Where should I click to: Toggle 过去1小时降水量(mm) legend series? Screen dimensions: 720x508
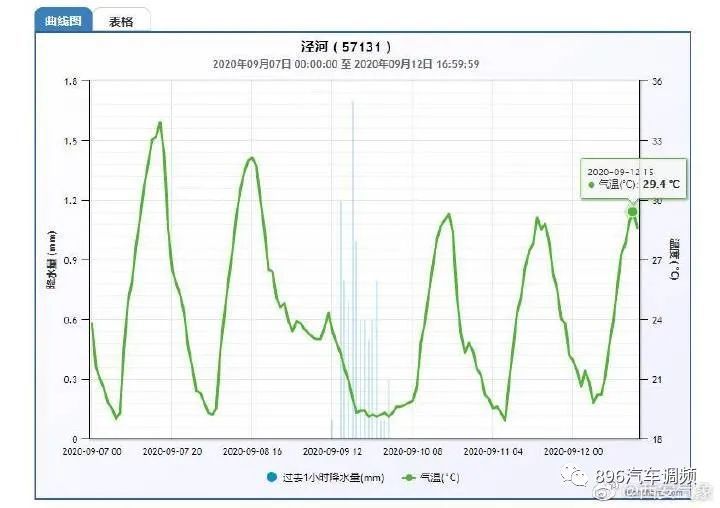pyautogui.click(x=325, y=478)
